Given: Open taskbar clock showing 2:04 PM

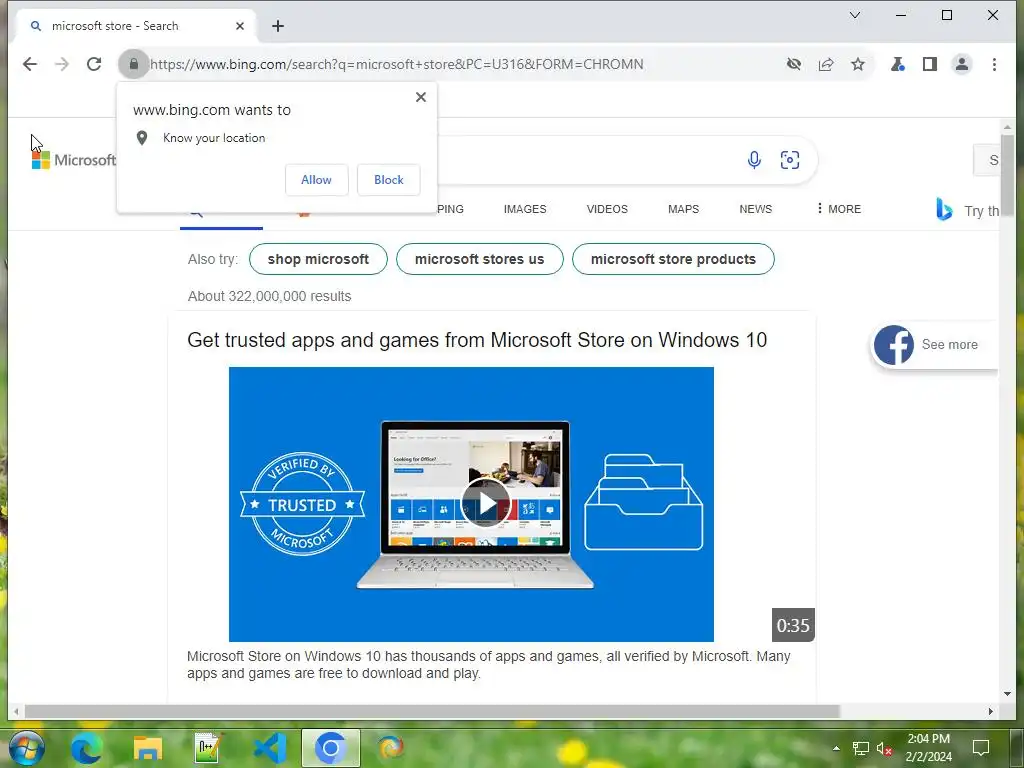Looking at the screenshot, I should (929, 748).
